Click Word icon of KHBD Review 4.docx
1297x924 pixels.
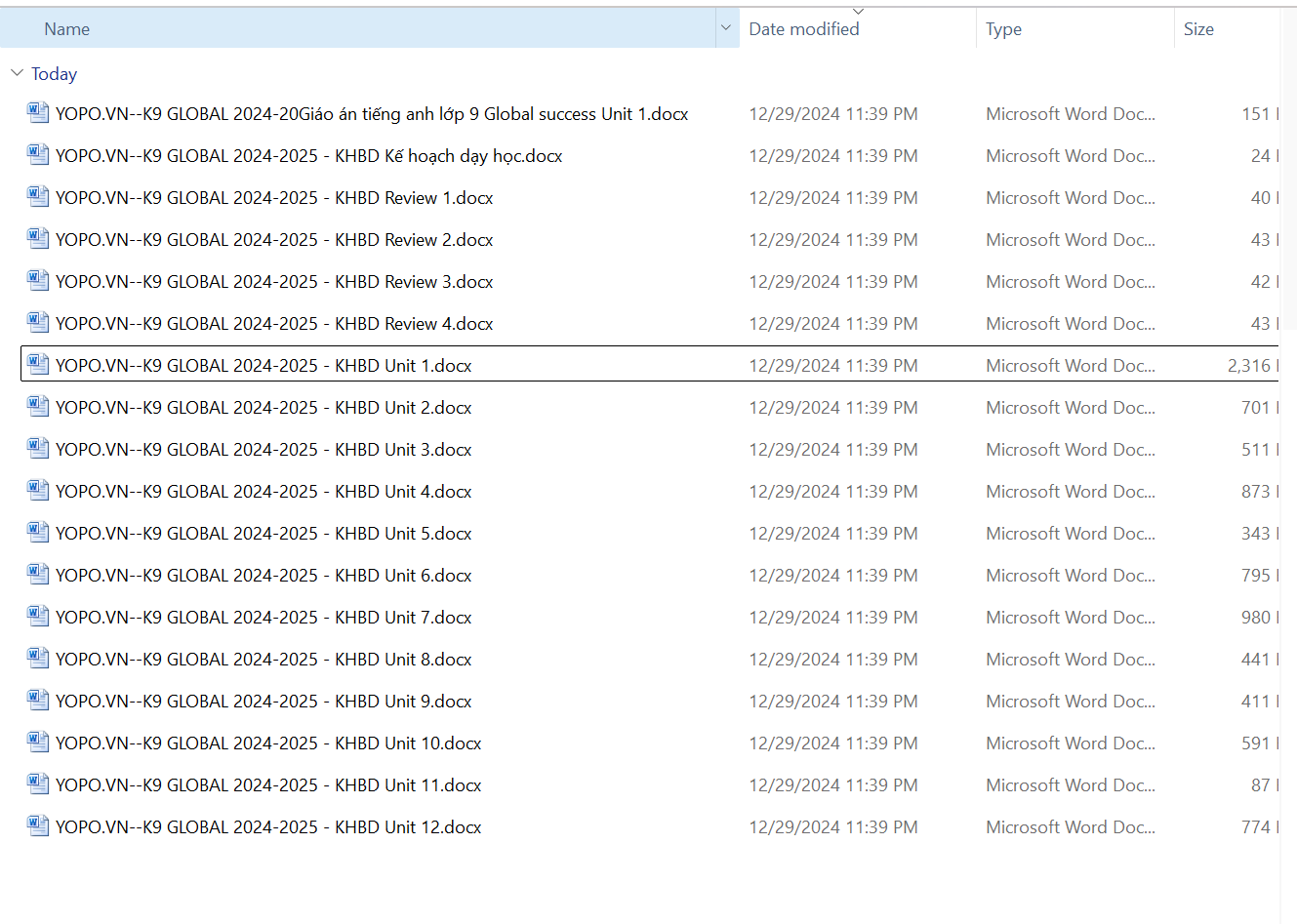[38, 323]
